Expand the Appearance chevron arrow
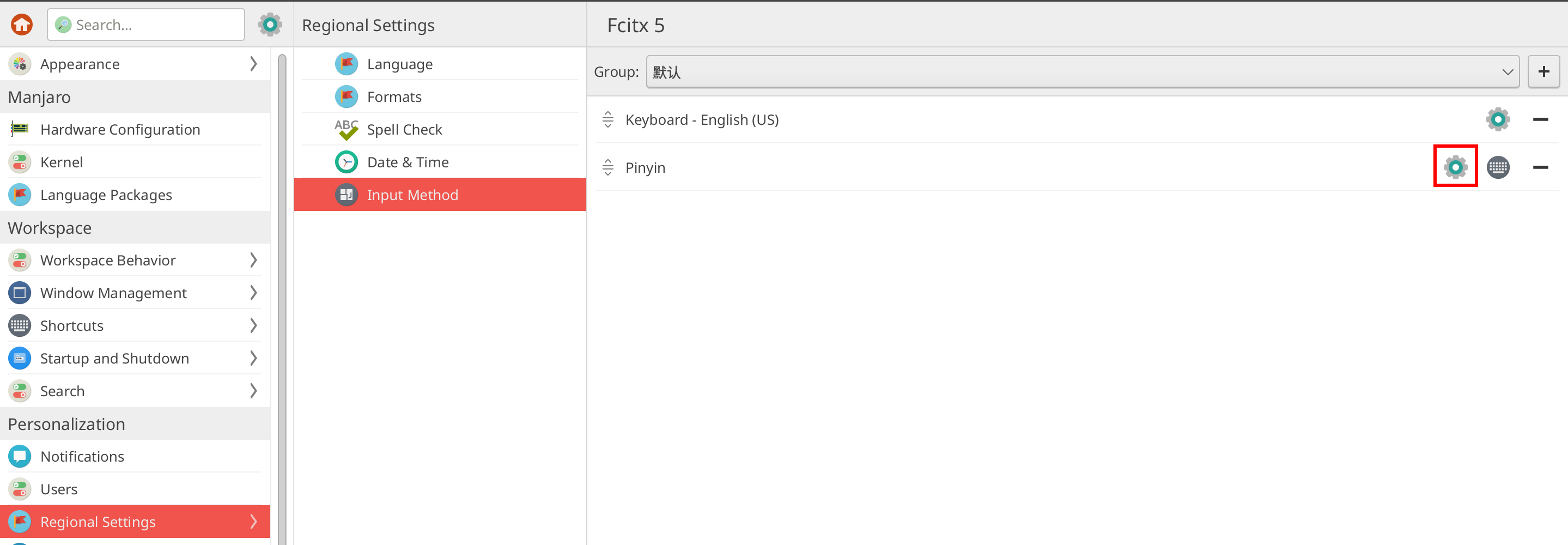The width and height of the screenshot is (1568, 545). point(254,64)
